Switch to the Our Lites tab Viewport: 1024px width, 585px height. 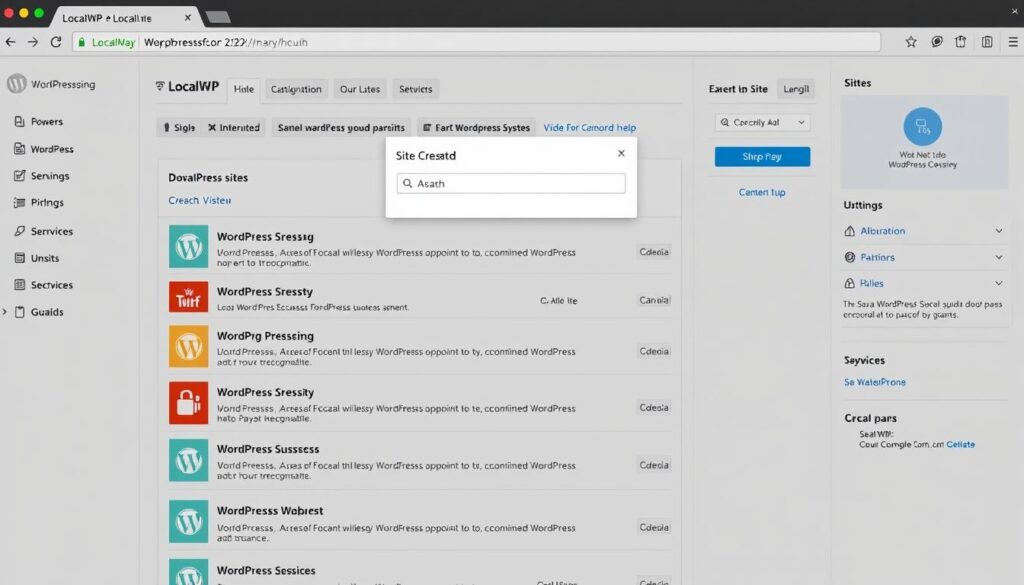pos(359,89)
